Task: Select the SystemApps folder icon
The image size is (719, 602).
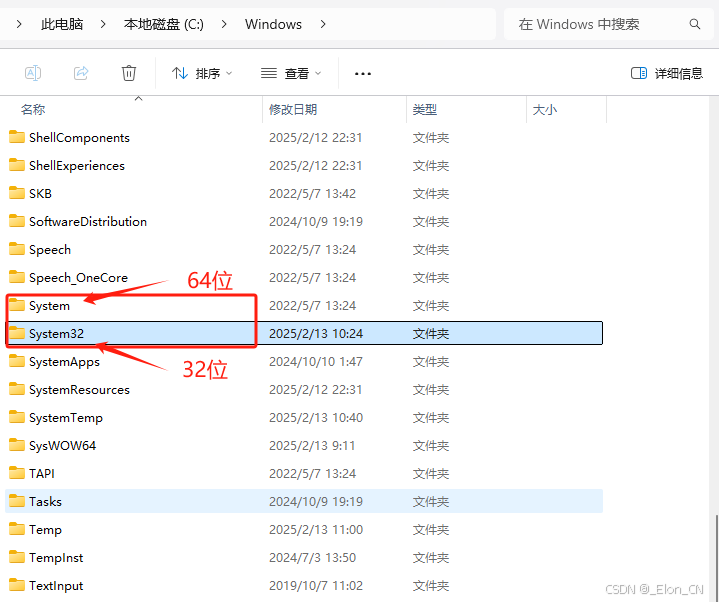Action: pos(17,361)
